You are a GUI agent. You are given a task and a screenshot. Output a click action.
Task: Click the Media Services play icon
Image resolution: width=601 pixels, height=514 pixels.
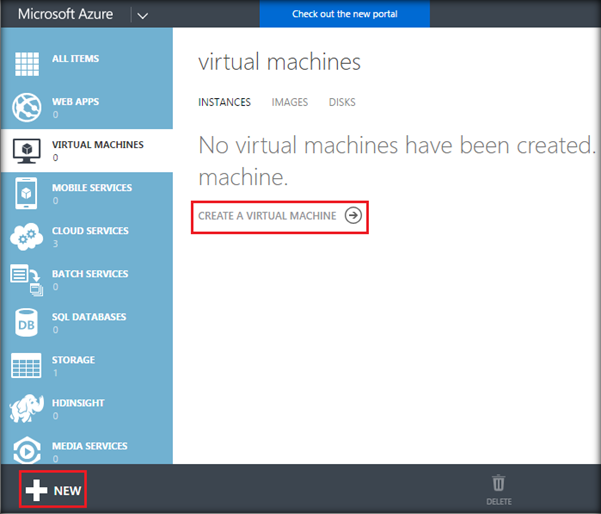click(x=27, y=450)
